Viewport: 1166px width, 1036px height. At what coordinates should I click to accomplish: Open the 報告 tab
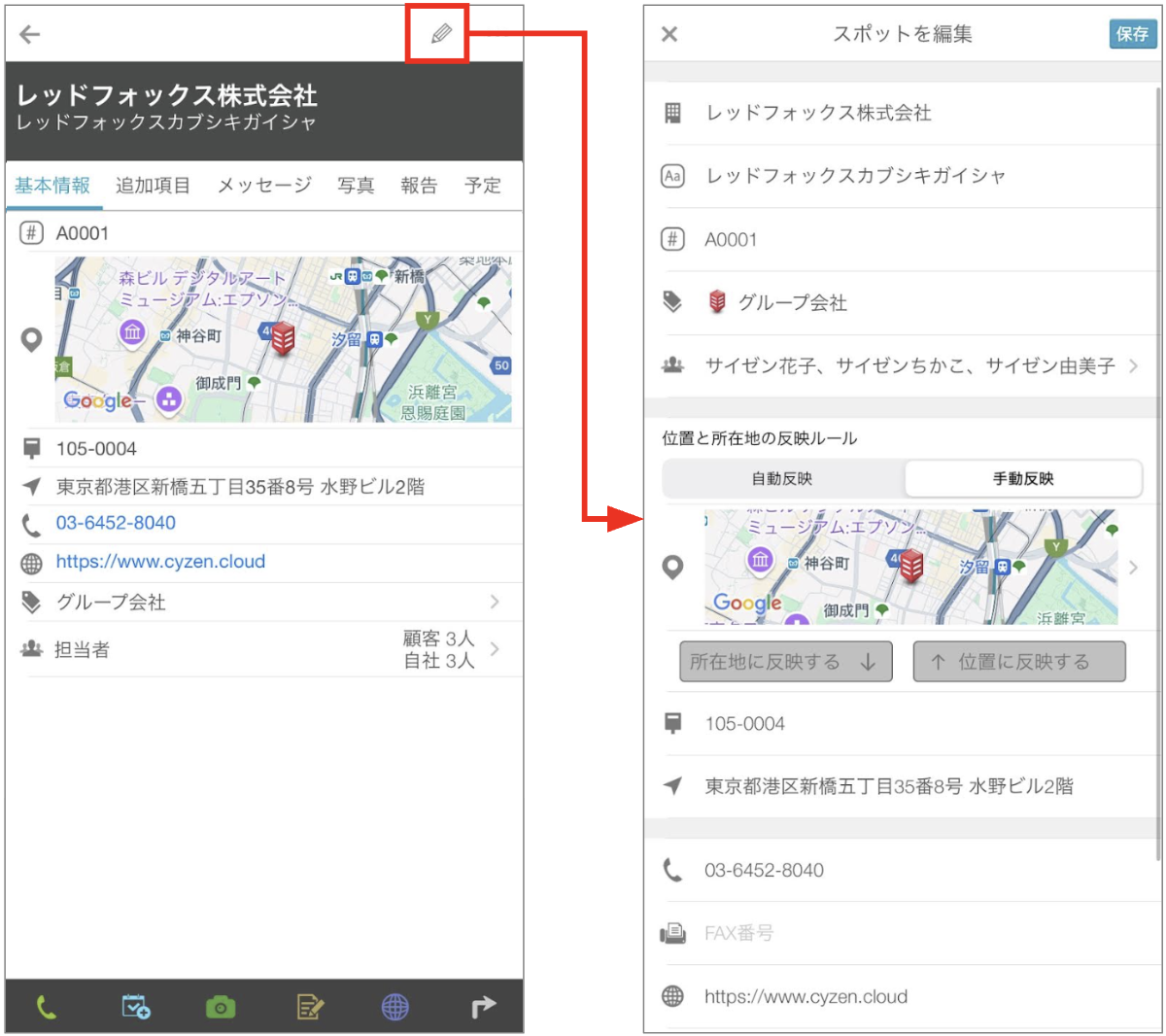419,186
